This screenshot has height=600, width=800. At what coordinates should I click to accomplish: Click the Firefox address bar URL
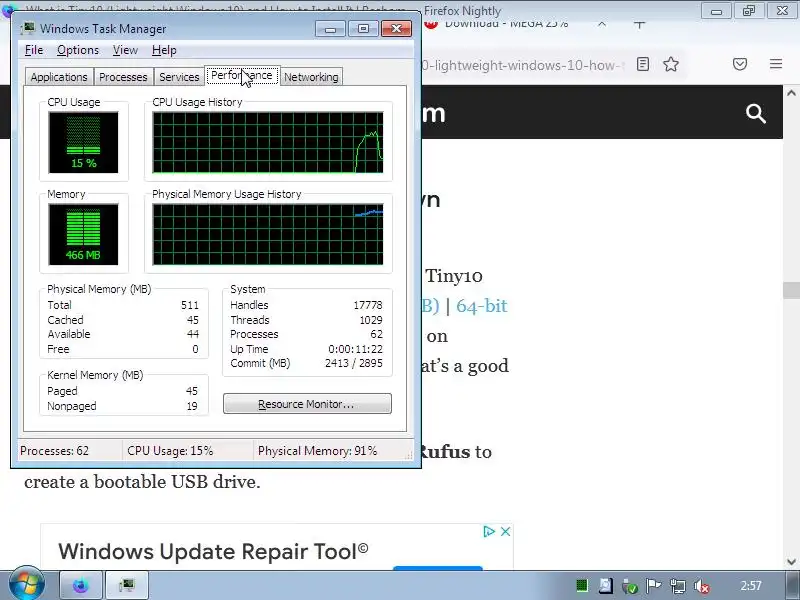523,65
